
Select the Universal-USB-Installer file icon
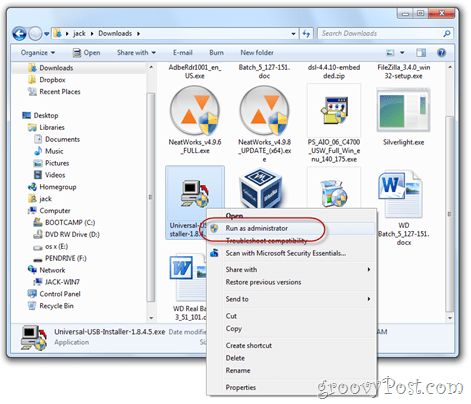[195, 194]
